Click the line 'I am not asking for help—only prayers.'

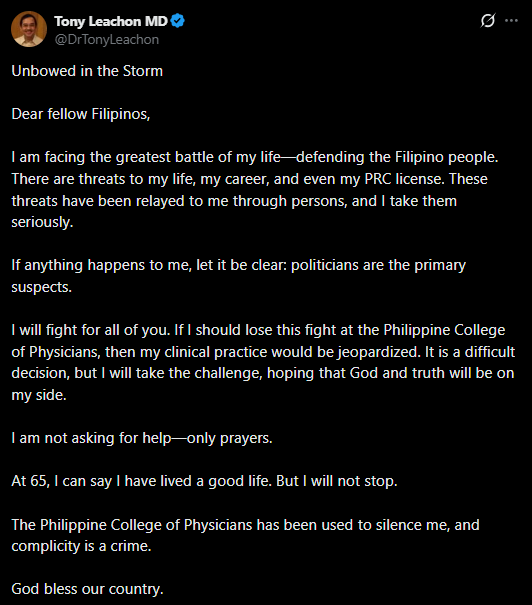point(142,438)
